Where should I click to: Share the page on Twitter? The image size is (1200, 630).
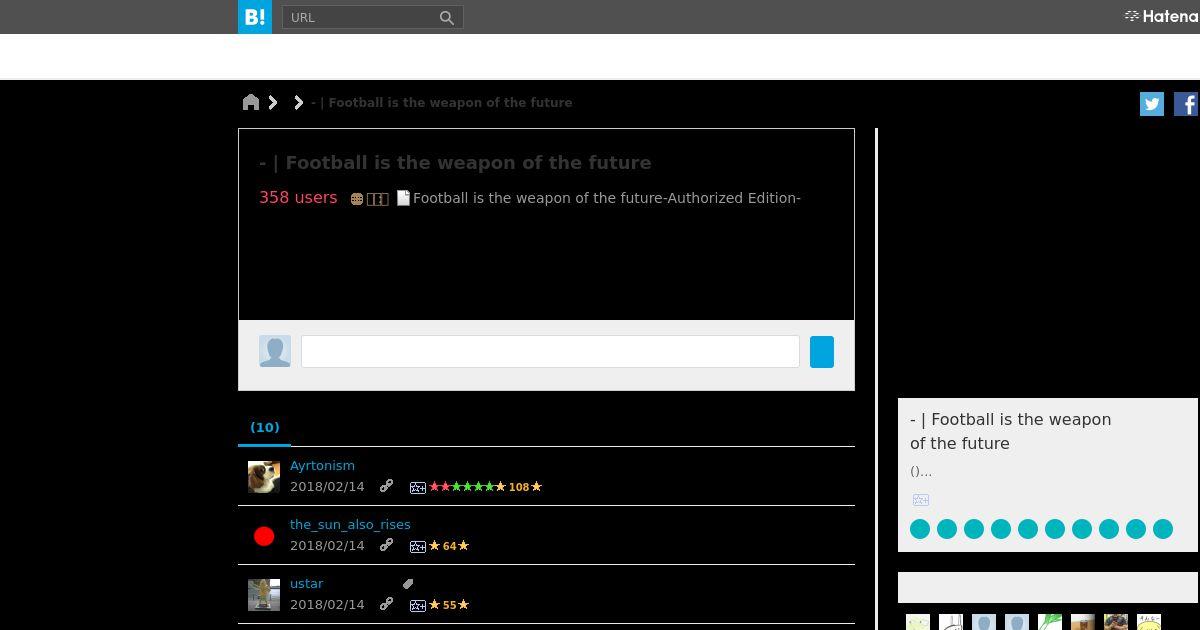[x=1152, y=104]
